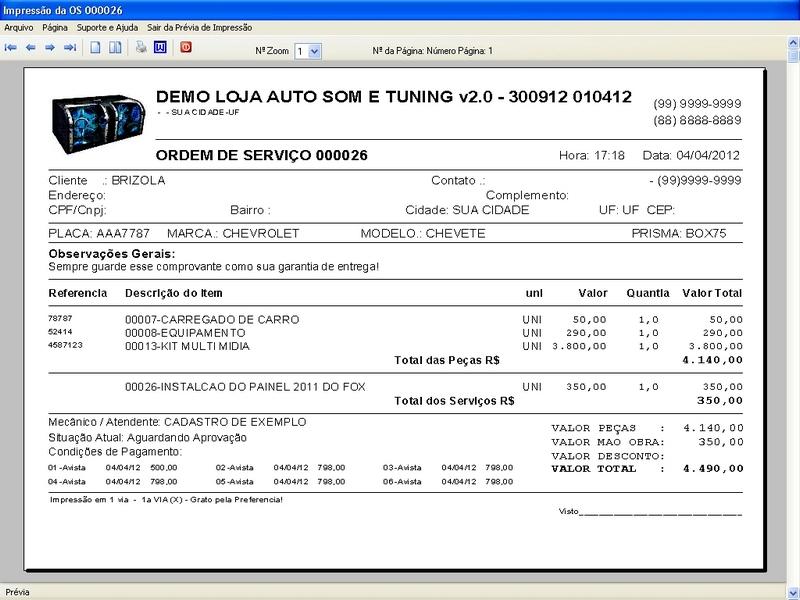The height and width of the screenshot is (600, 800).
Task: Click the ORDEM DE SERVIÇO 000026 heading
Action: (262, 156)
